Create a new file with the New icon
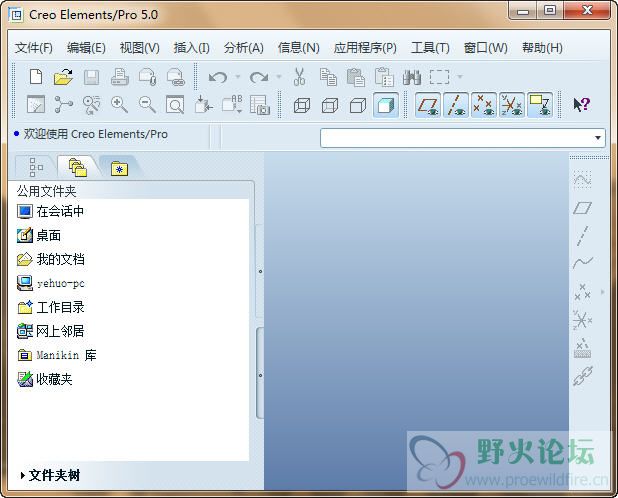The image size is (618, 498). tap(36, 76)
